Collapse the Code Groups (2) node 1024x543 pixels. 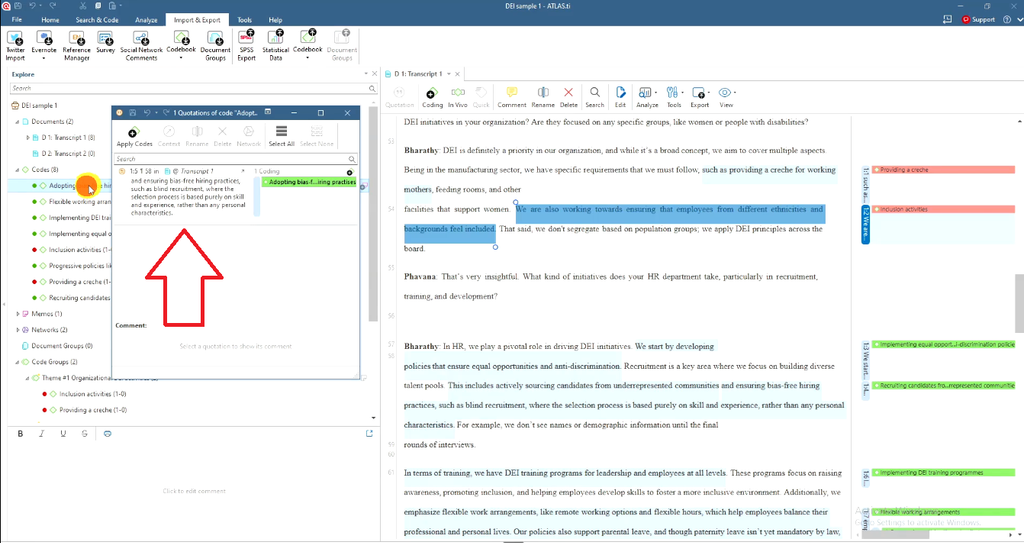pos(18,362)
